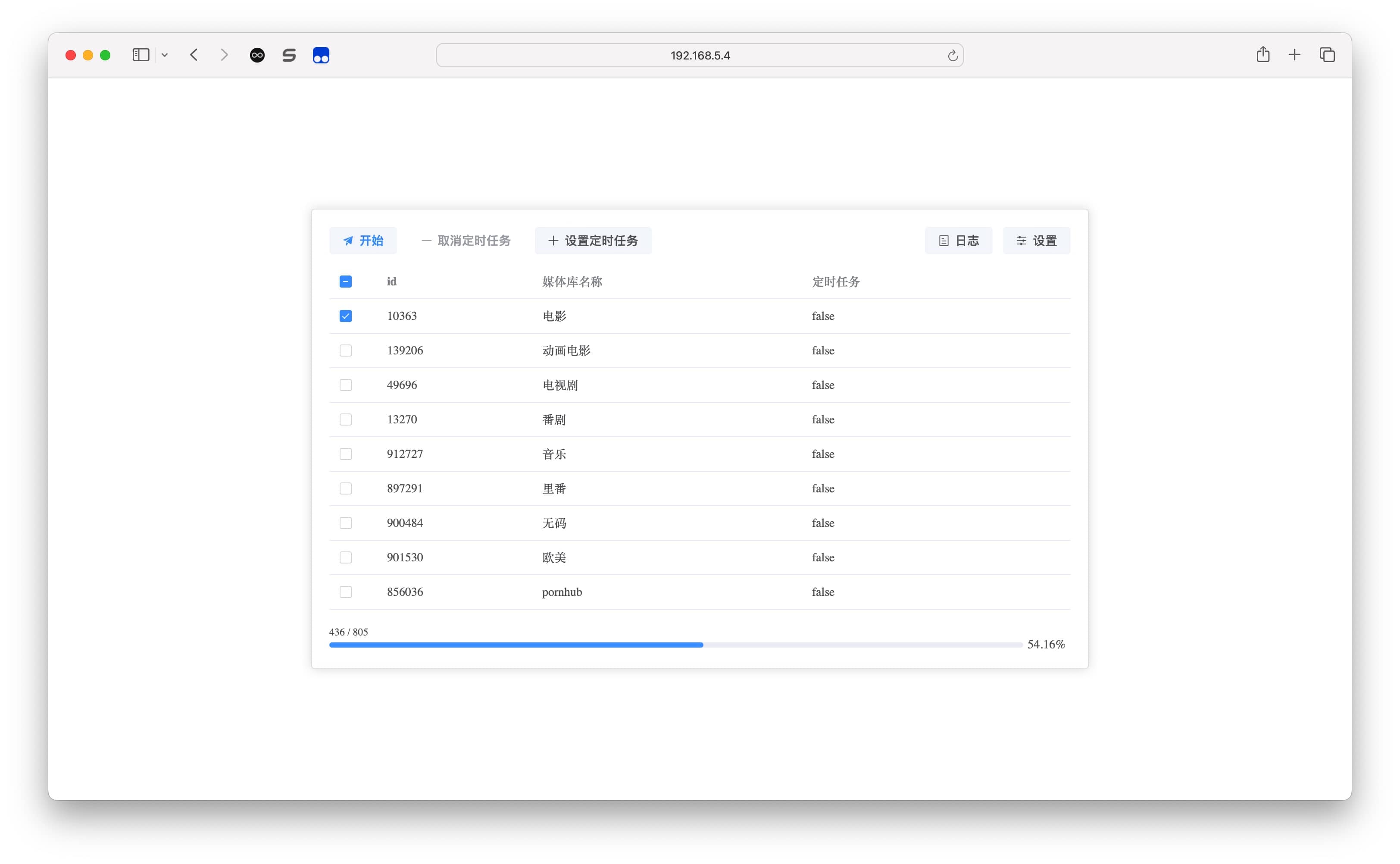Check the checkbox for row 901530

[x=346, y=557]
